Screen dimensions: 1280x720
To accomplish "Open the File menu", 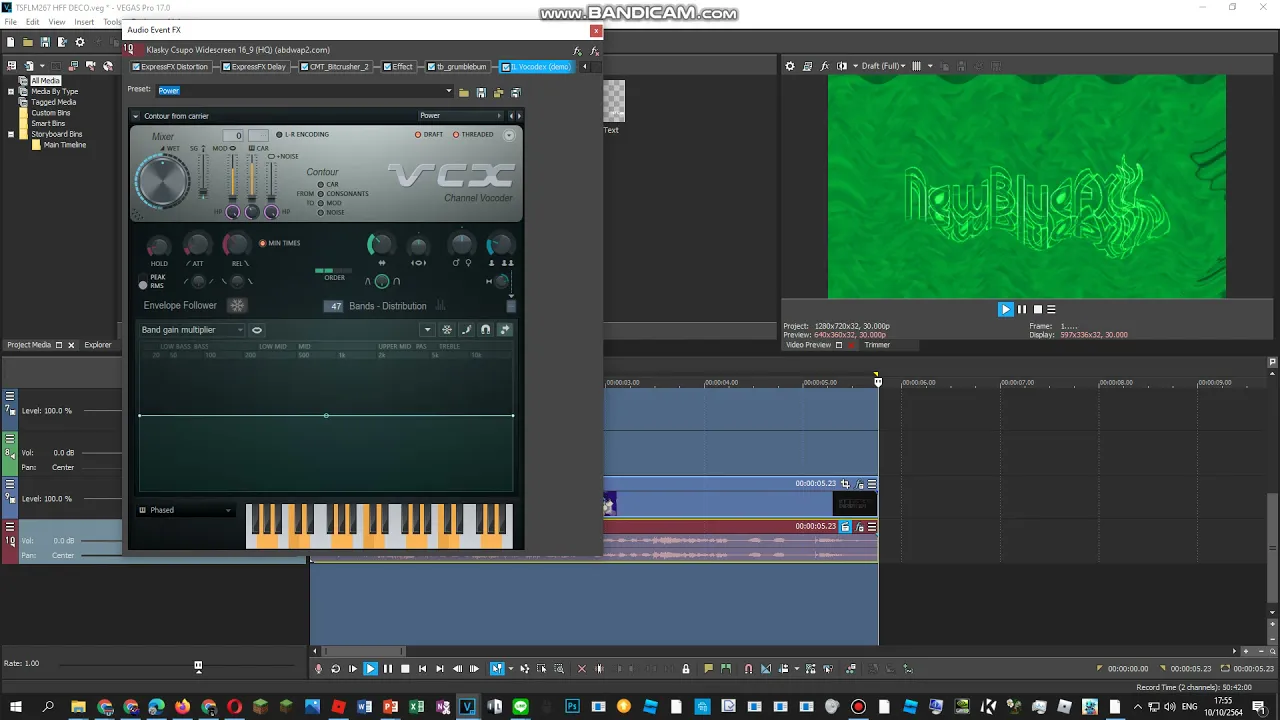I will click(10, 22).
